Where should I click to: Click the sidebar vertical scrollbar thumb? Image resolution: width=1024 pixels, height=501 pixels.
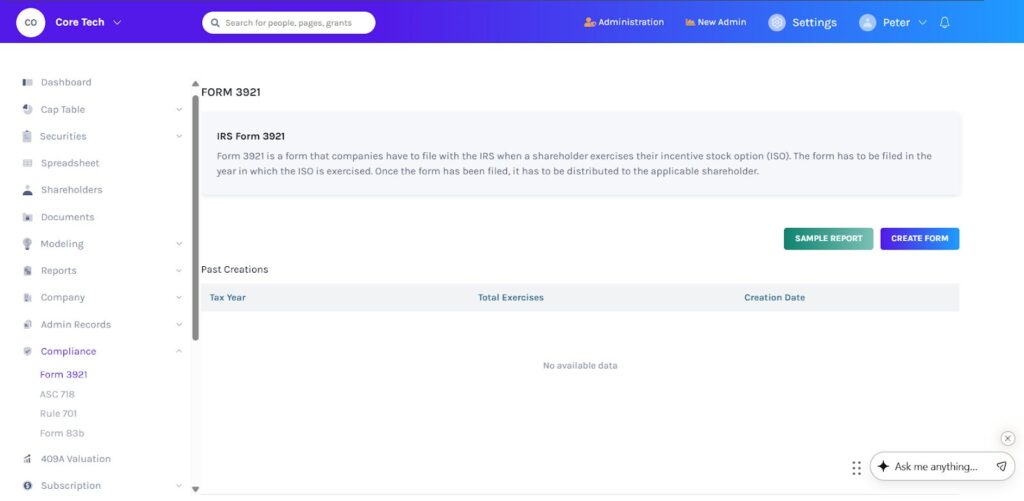195,218
